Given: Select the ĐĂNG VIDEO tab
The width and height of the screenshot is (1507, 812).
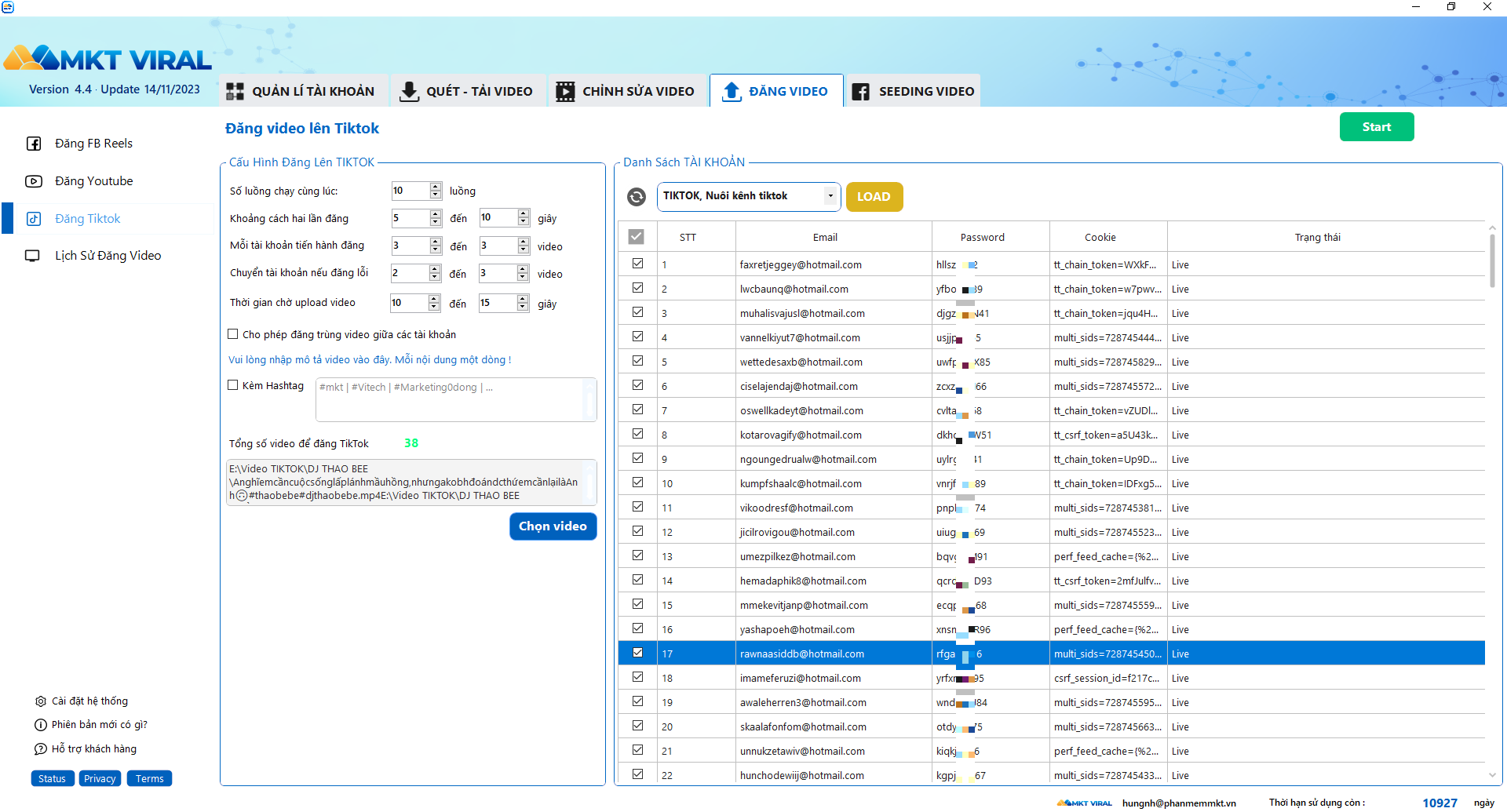Looking at the screenshot, I should (x=776, y=91).
